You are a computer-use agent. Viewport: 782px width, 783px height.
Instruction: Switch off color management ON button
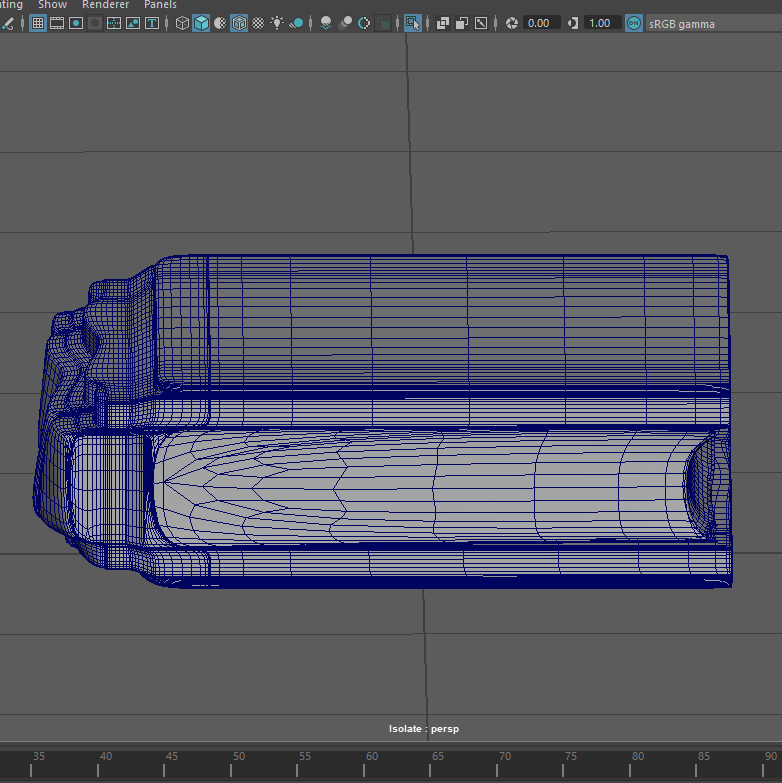click(633, 23)
